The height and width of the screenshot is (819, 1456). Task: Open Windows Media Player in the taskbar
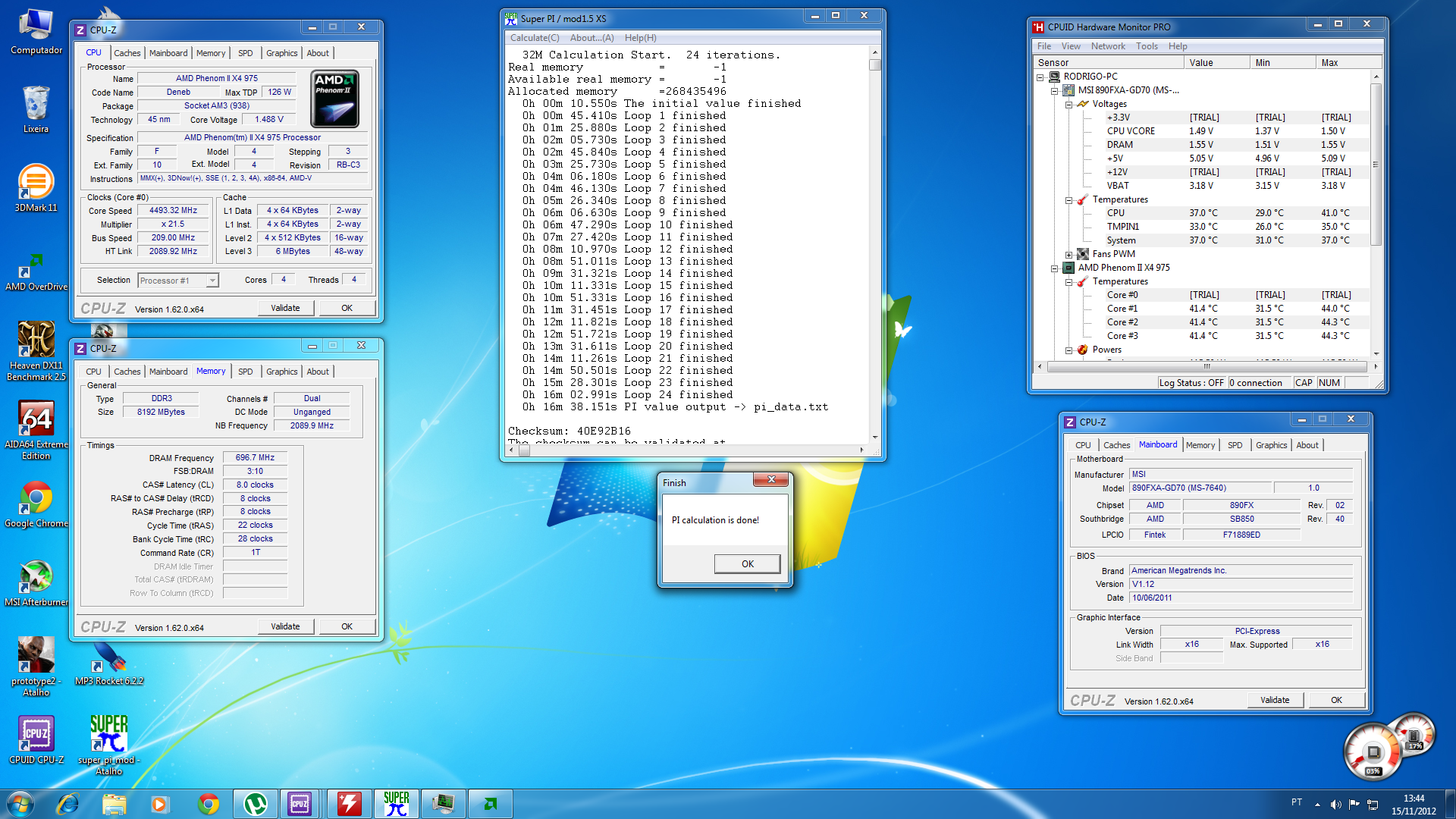159,804
